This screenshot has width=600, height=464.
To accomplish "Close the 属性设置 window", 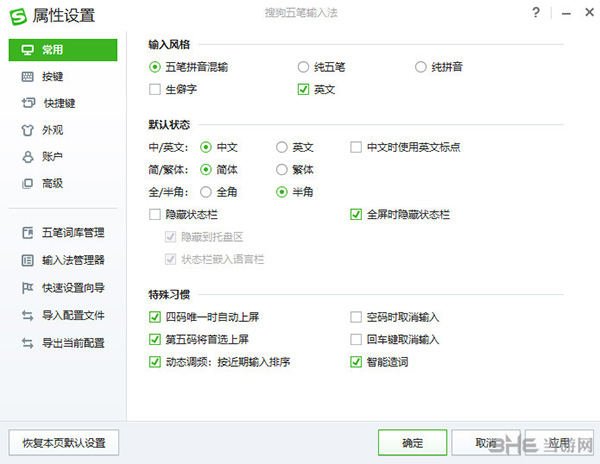I will point(589,12).
